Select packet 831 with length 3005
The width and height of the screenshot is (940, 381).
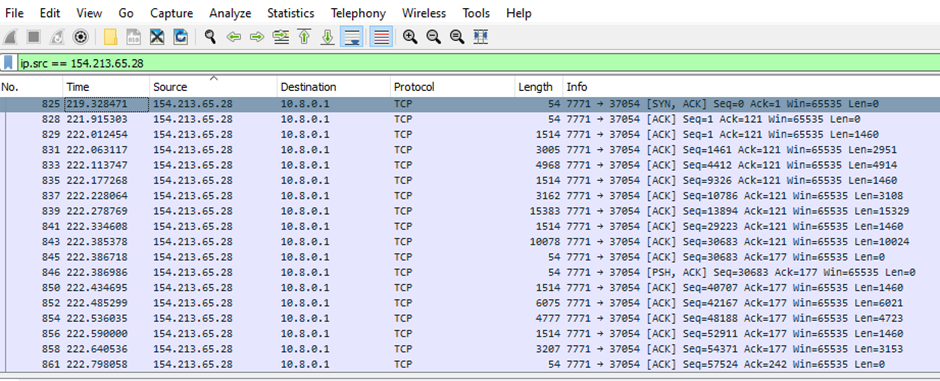tap(470, 150)
